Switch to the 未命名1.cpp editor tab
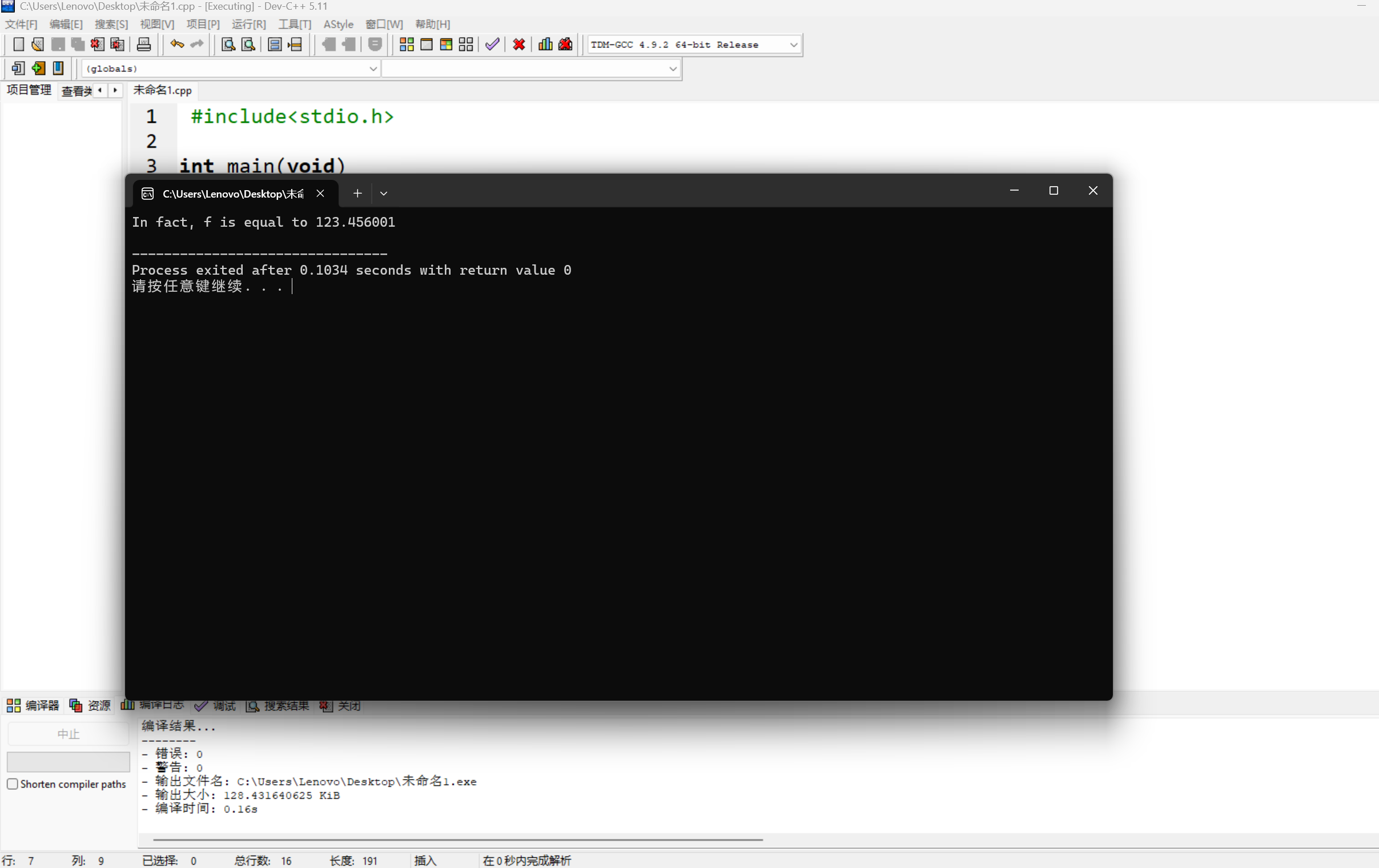Screen dimensions: 1379x868 pyautogui.click(x=163, y=90)
